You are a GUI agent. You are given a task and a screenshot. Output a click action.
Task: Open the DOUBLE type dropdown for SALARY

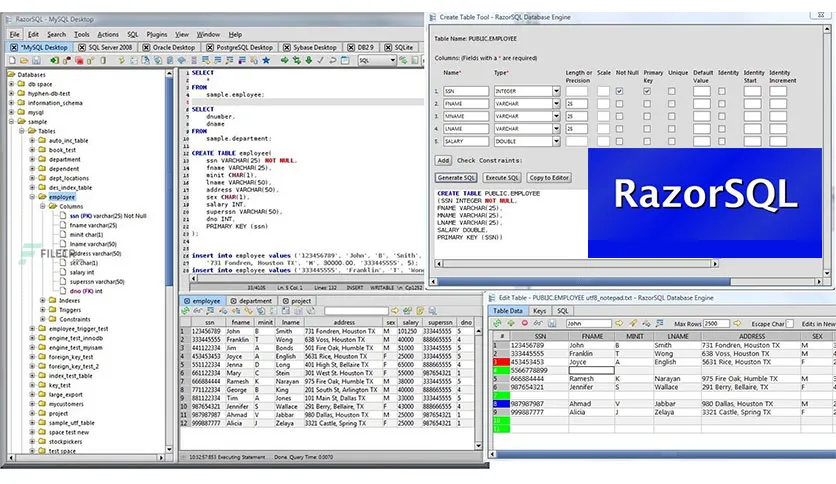coord(556,141)
